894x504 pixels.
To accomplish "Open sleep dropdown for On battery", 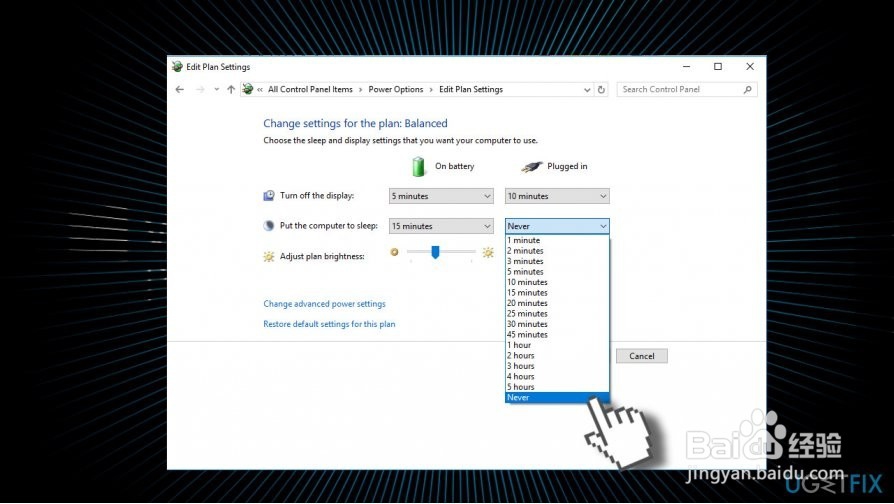I will click(441, 226).
